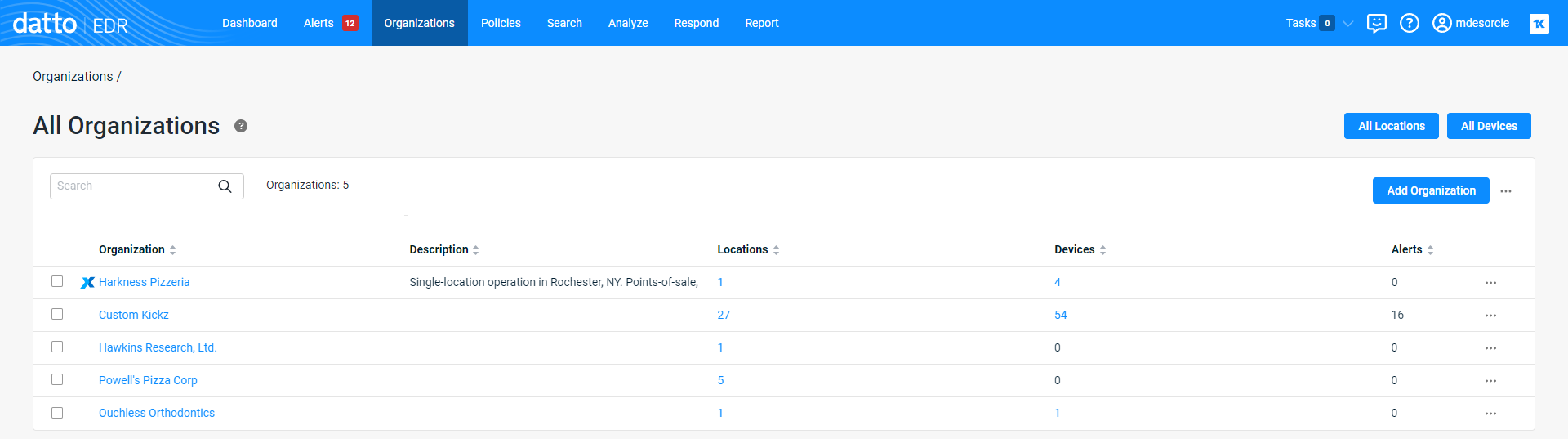This screenshot has width=1568, height=439.
Task: Expand the Tasks dropdown chevron
Action: click(1348, 23)
